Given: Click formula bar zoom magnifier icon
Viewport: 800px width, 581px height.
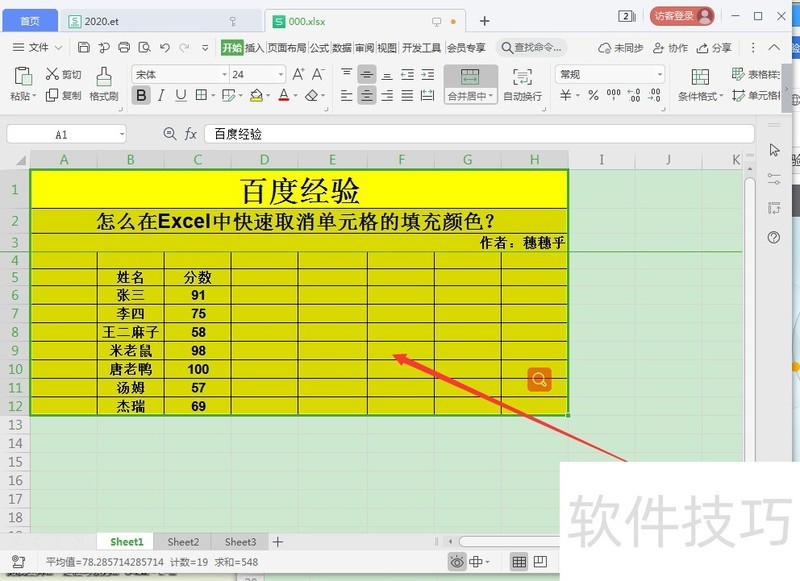Looking at the screenshot, I should [169, 134].
